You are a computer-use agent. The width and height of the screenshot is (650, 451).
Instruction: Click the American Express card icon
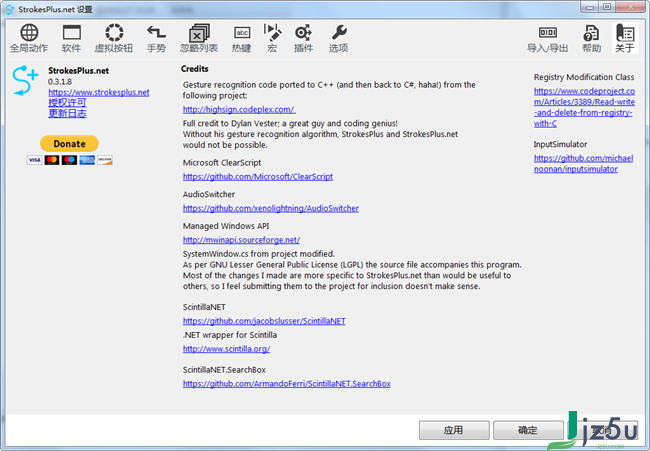(87, 160)
